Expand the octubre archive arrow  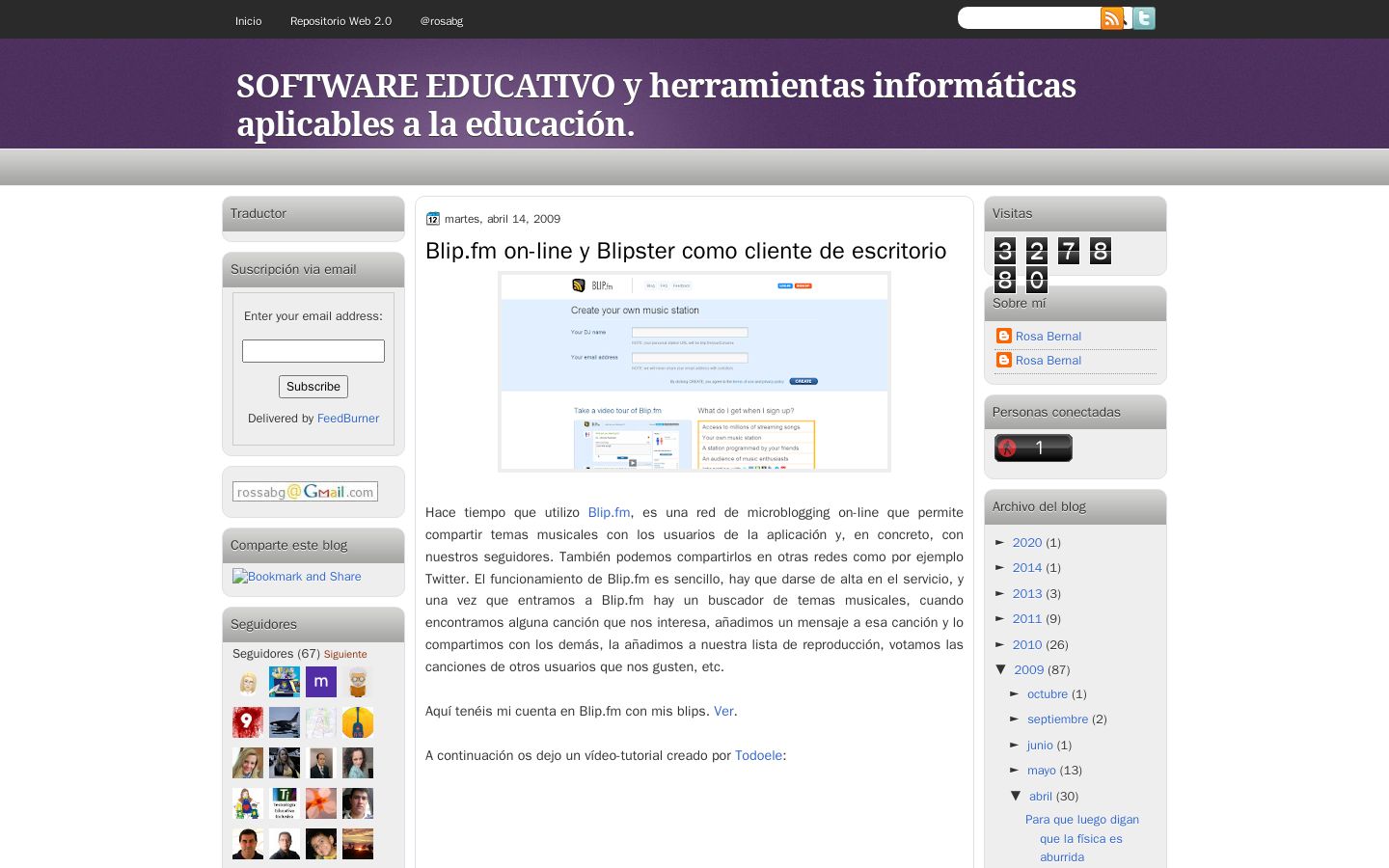(1016, 694)
